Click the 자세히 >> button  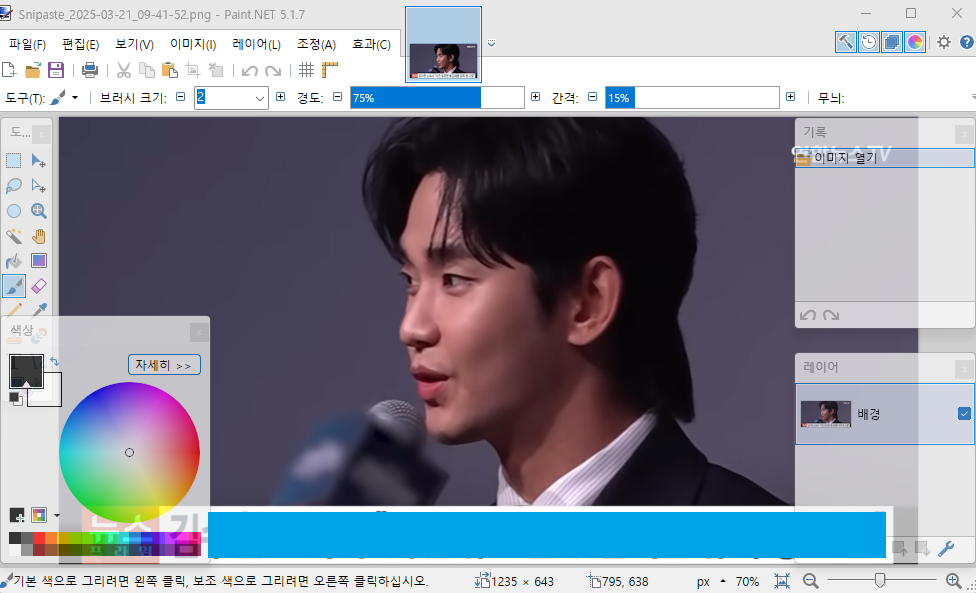click(x=164, y=365)
